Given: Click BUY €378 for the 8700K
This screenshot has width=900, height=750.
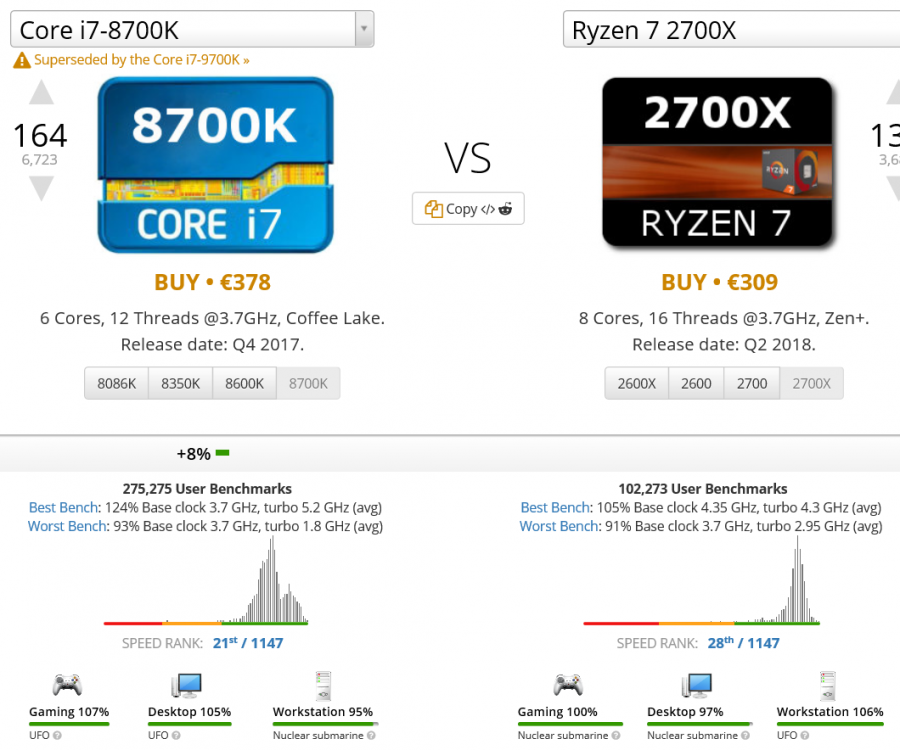Looking at the screenshot, I should 212,282.
